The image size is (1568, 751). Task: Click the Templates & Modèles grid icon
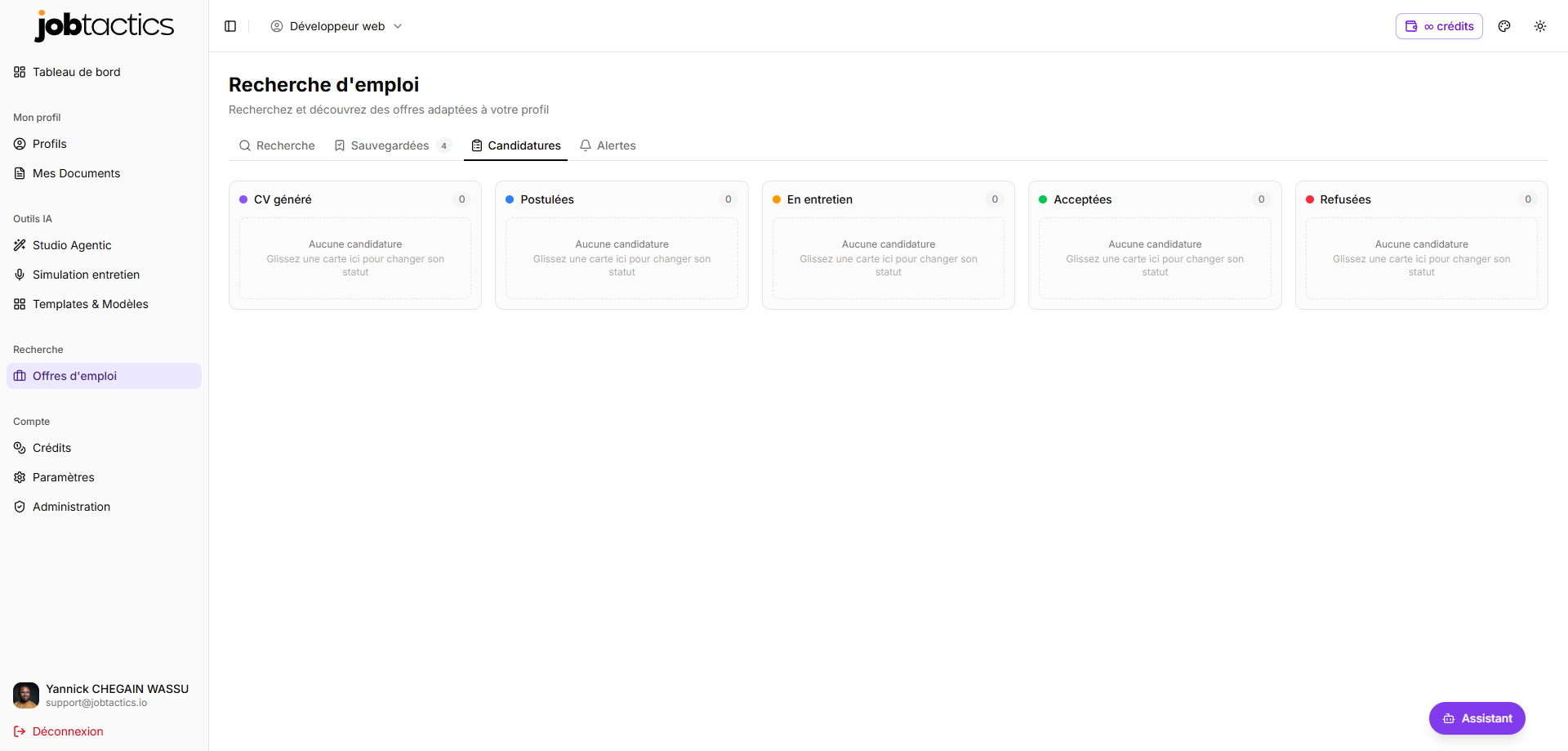click(x=20, y=304)
